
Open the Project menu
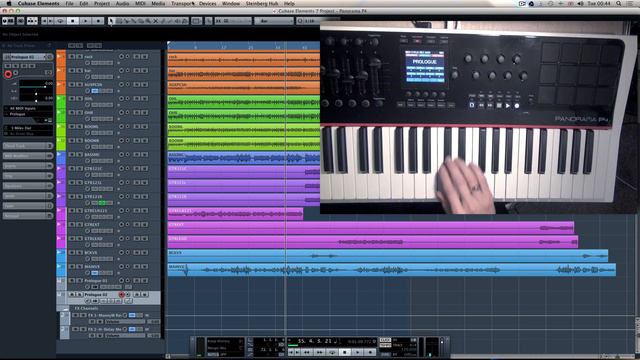[102, 3]
